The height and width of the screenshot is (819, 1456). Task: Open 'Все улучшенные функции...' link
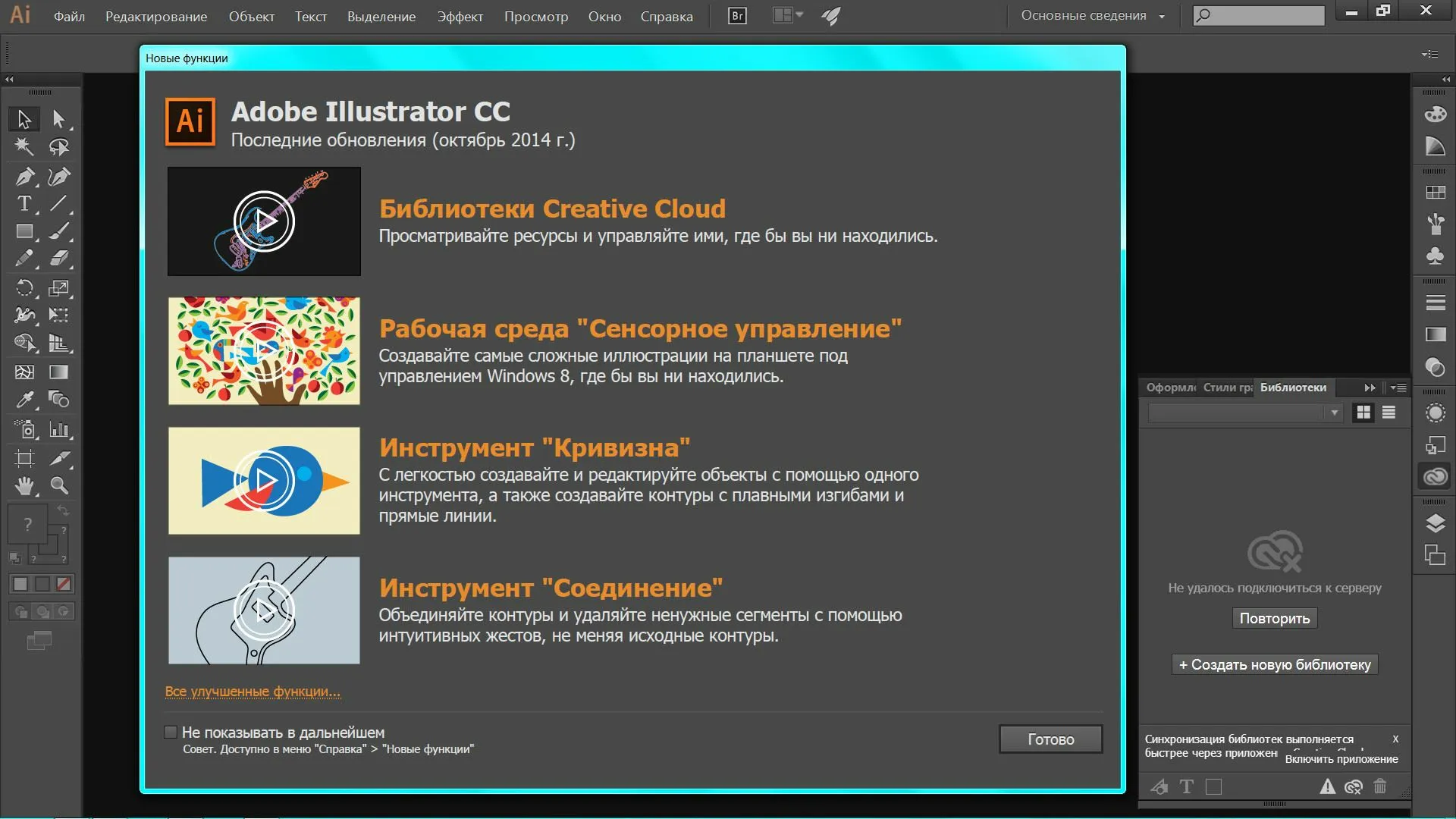(253, 692)
